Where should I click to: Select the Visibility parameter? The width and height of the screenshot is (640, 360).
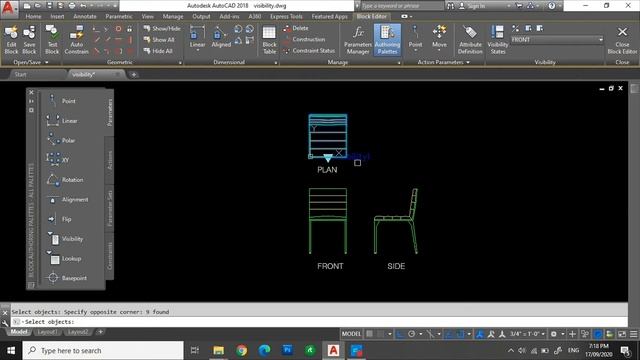pyautogui.click(x=66, y=238)
